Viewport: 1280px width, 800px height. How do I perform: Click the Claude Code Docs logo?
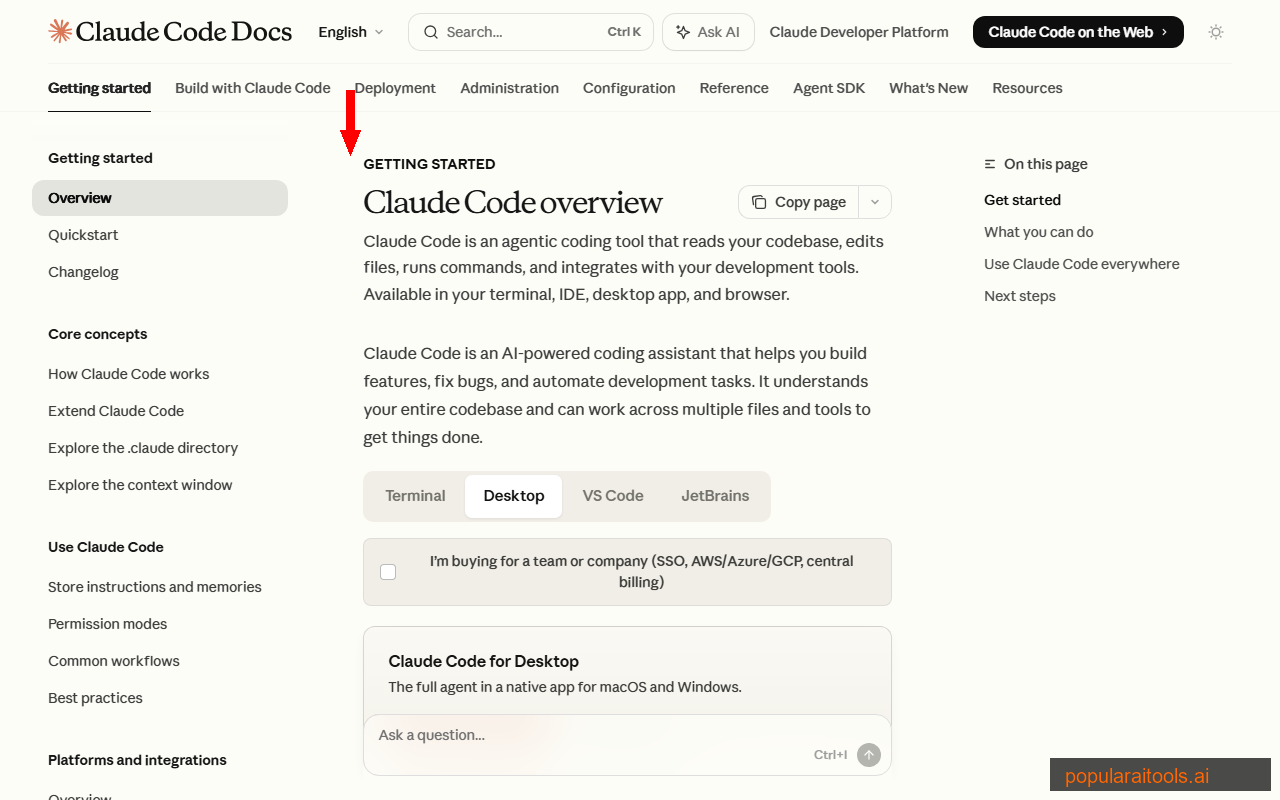[170, 31]
